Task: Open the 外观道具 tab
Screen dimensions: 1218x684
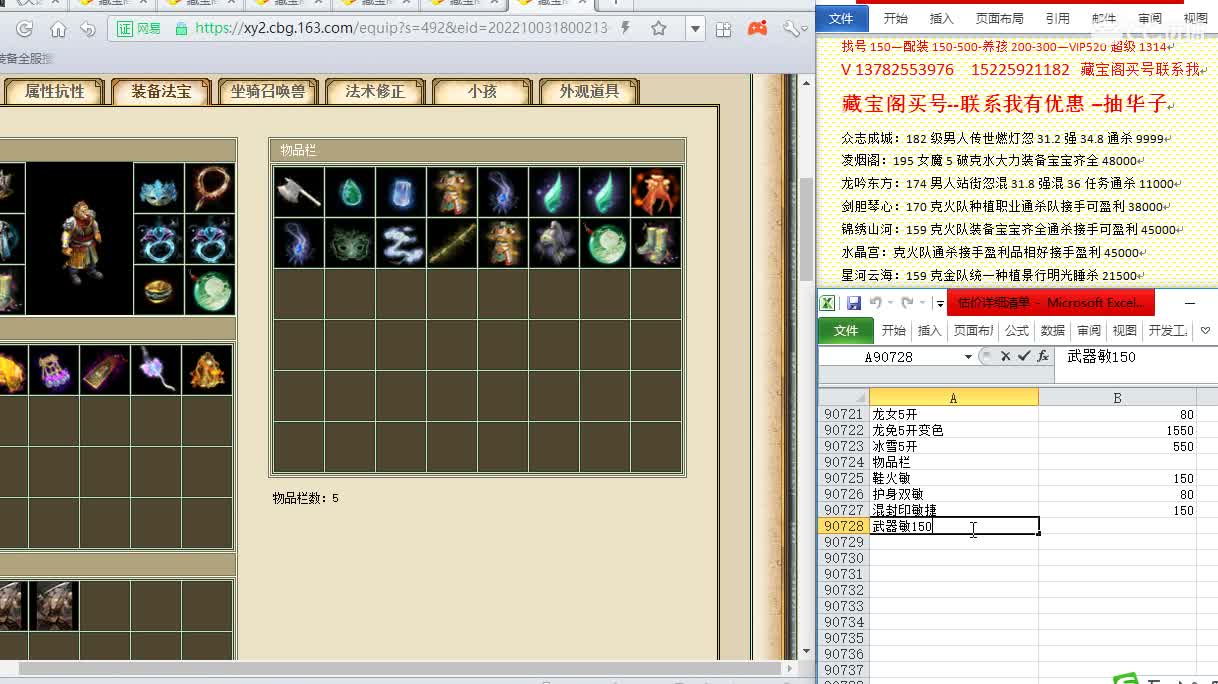Action: (x=589, y=92)
